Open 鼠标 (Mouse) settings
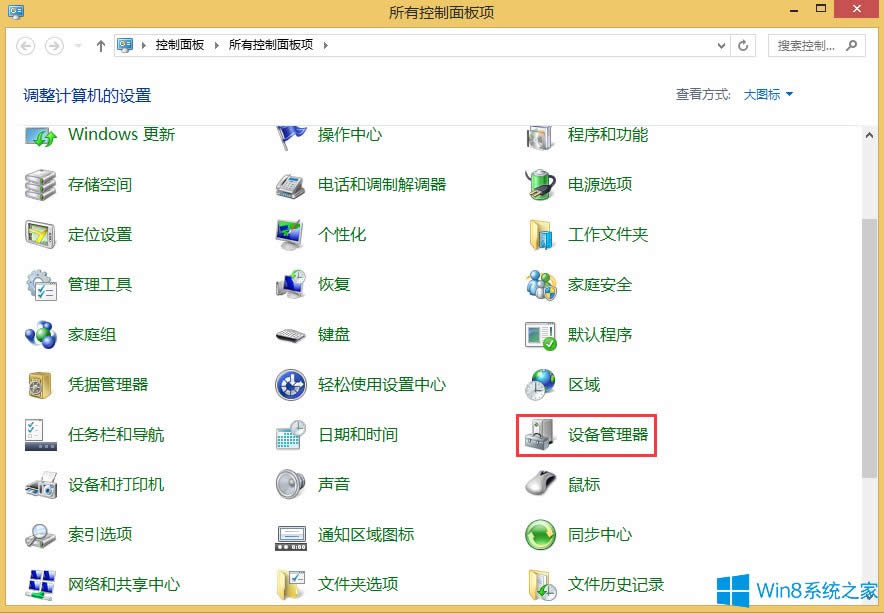The width and height of the screenshot is (884, 613). tap(583, 484)
